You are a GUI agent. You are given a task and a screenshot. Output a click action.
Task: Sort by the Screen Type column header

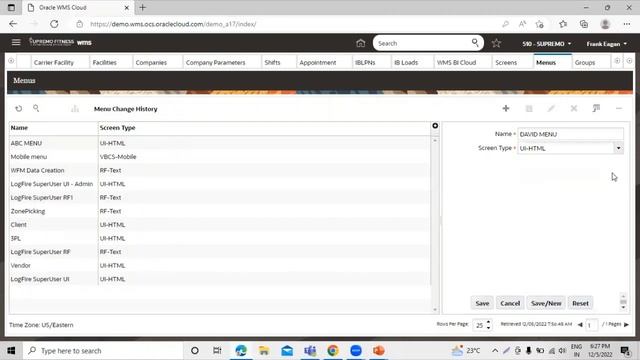118,128
